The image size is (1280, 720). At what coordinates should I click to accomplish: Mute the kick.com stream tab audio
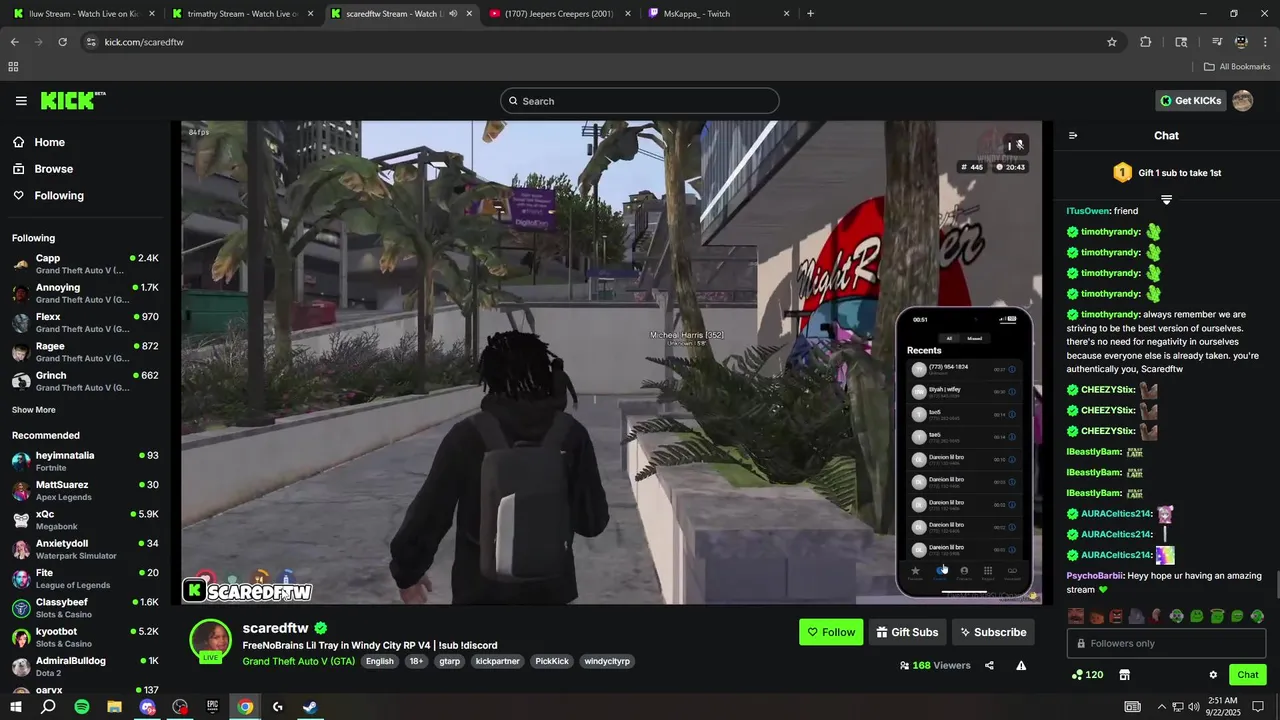coord(453,14)
